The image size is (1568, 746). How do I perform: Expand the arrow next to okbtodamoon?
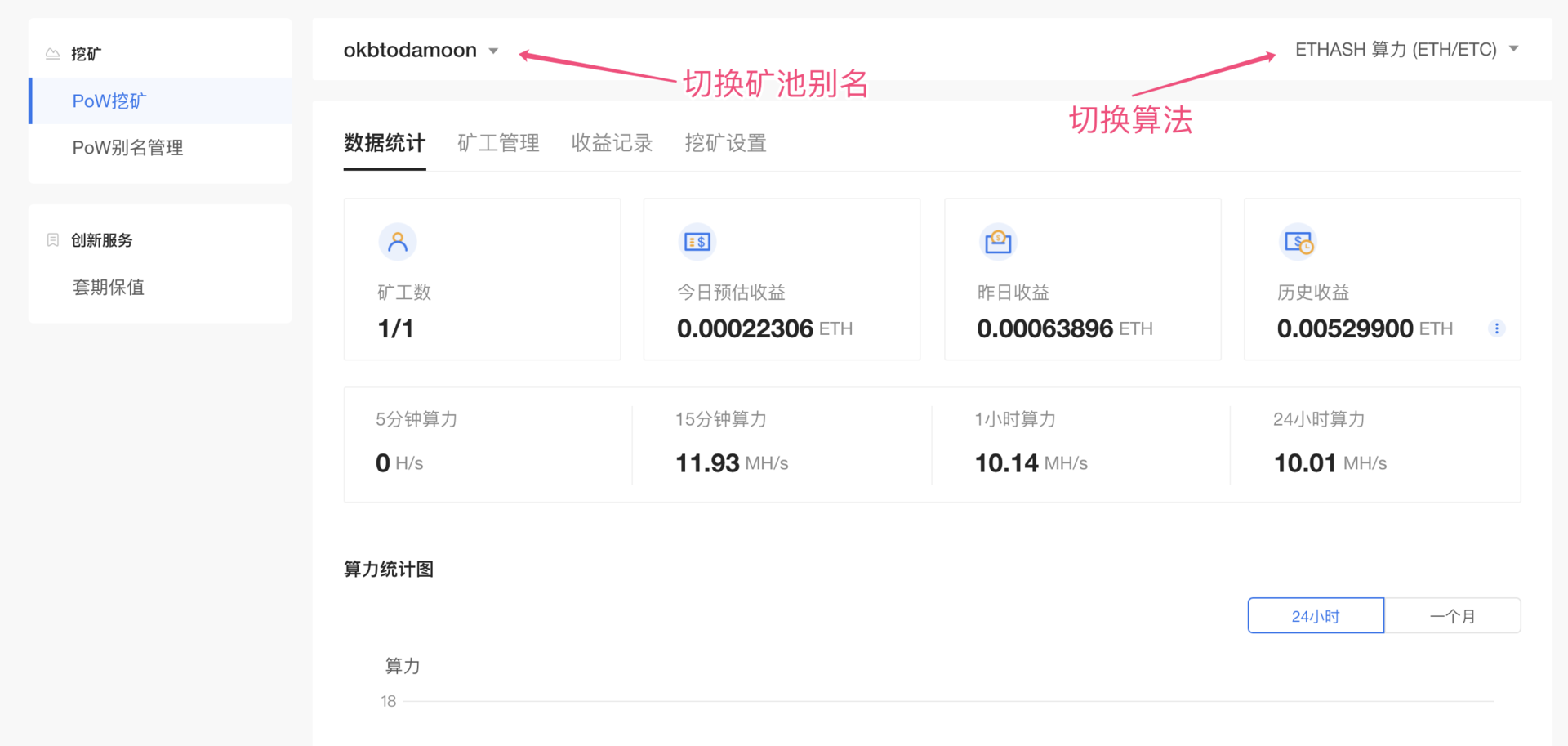click(x=493, y=51)
